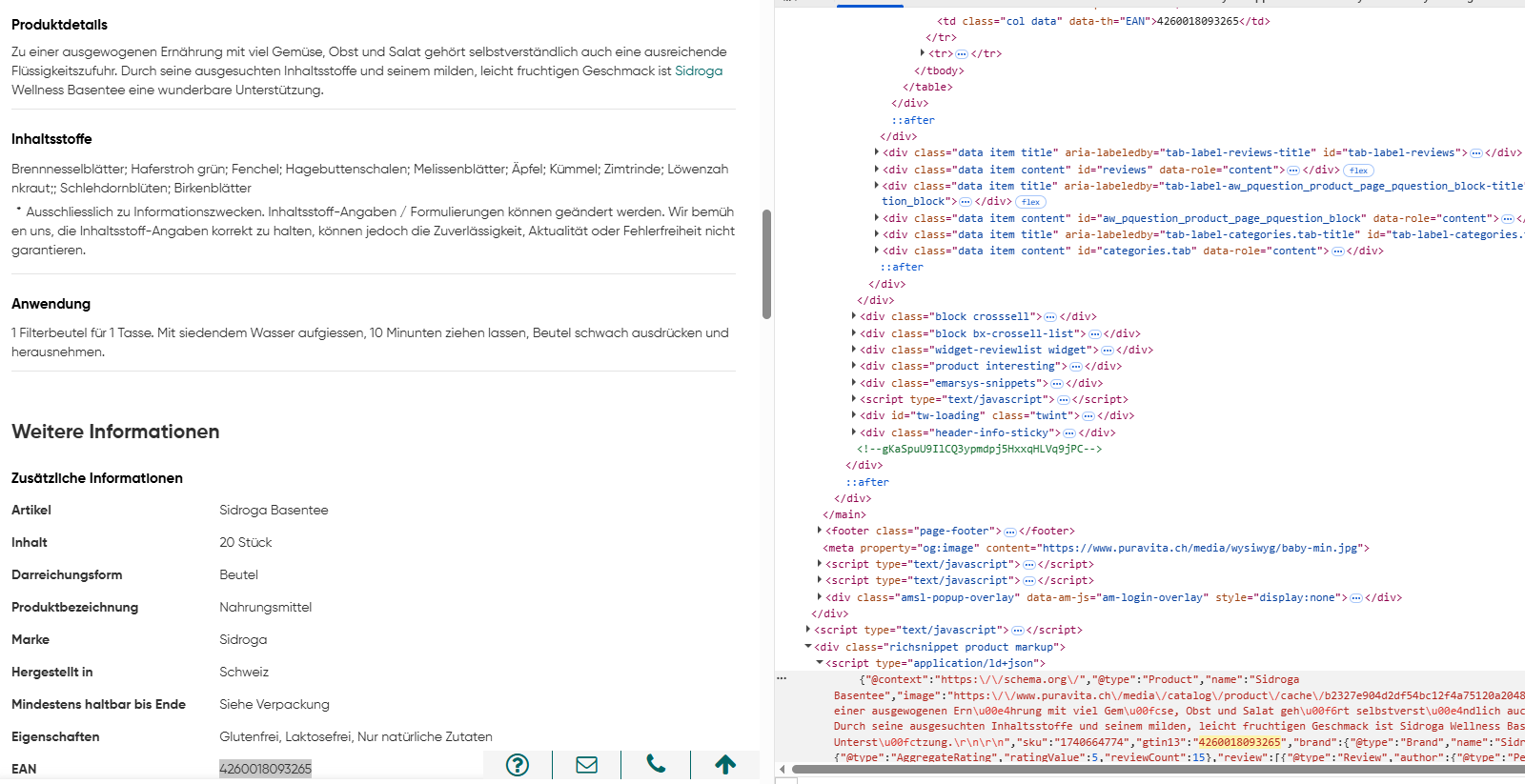Click the 'Sidroga Basentee' Artikel value
The width and height of the screenshot is (1525, 784).
pos(274,510)
